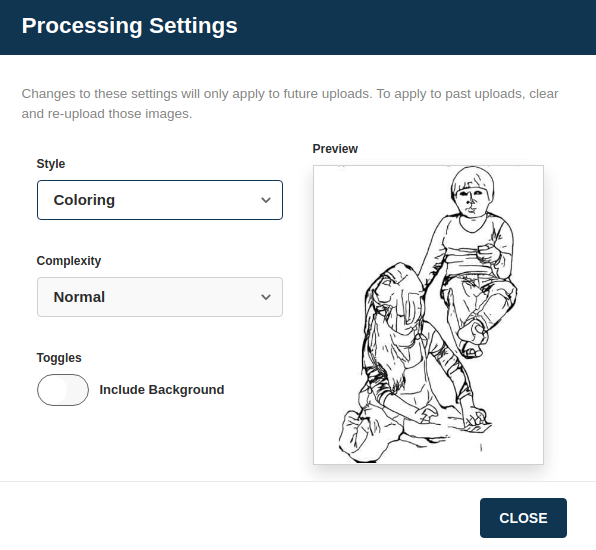Click the dark blue dialog header bar
This screenshot has width=596, height=550.
[298, 27]
